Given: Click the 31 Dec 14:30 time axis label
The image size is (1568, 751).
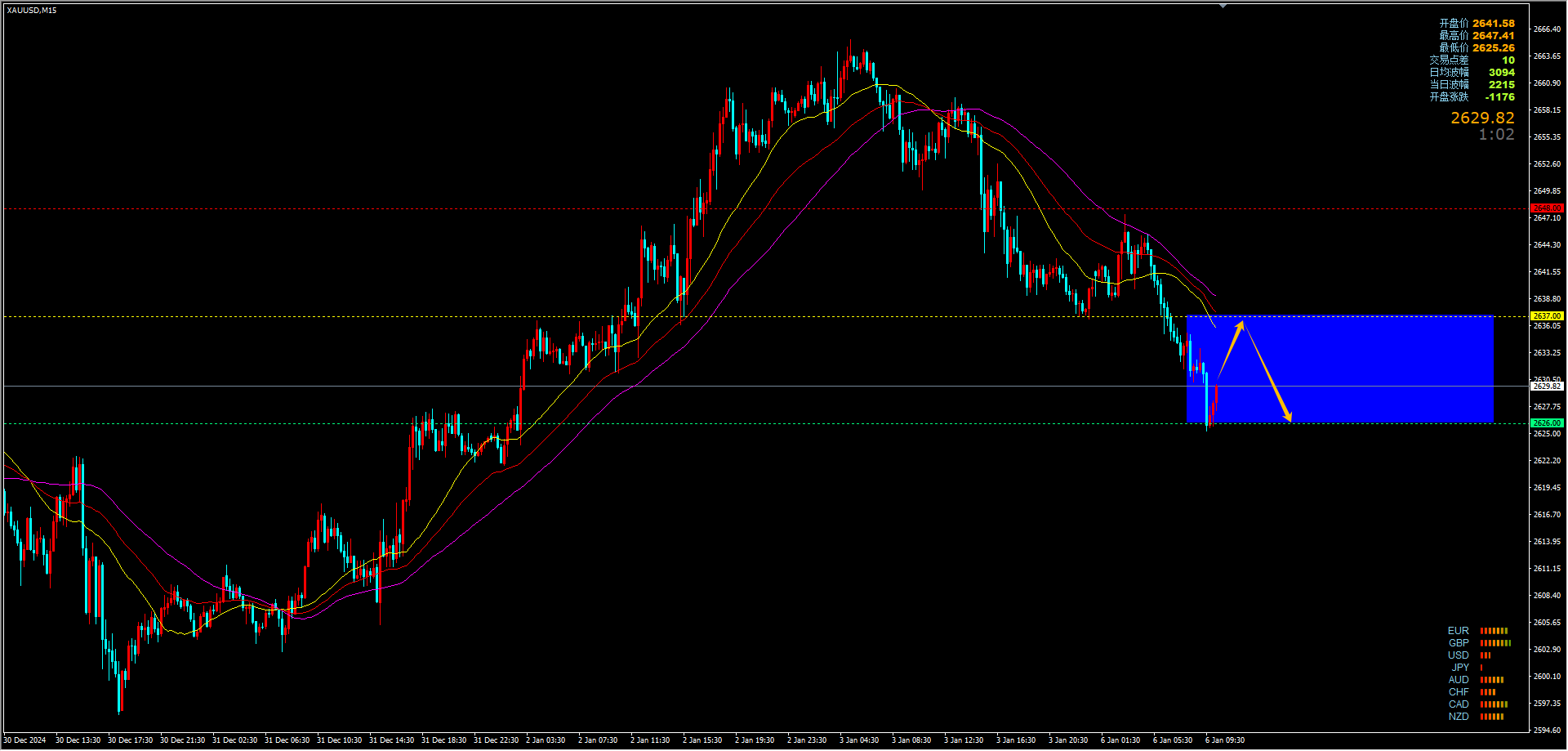Looking at the screenshot, I should [391, 740].
